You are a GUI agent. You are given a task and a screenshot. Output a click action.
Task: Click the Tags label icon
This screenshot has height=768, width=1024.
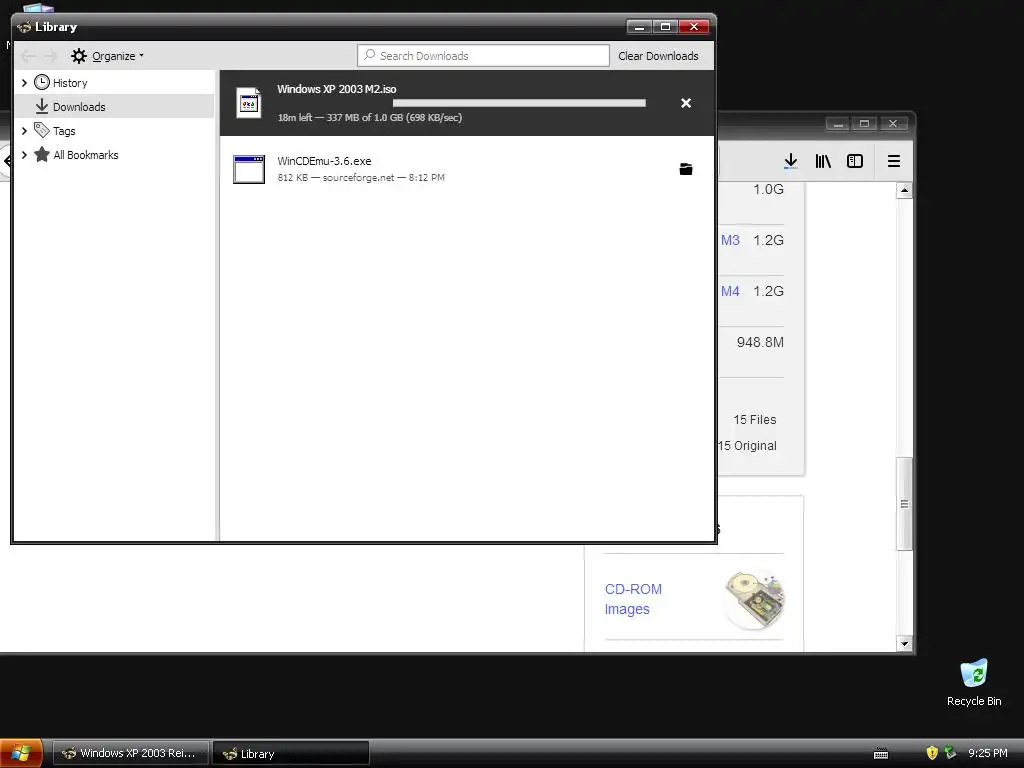tap(42, 130)
